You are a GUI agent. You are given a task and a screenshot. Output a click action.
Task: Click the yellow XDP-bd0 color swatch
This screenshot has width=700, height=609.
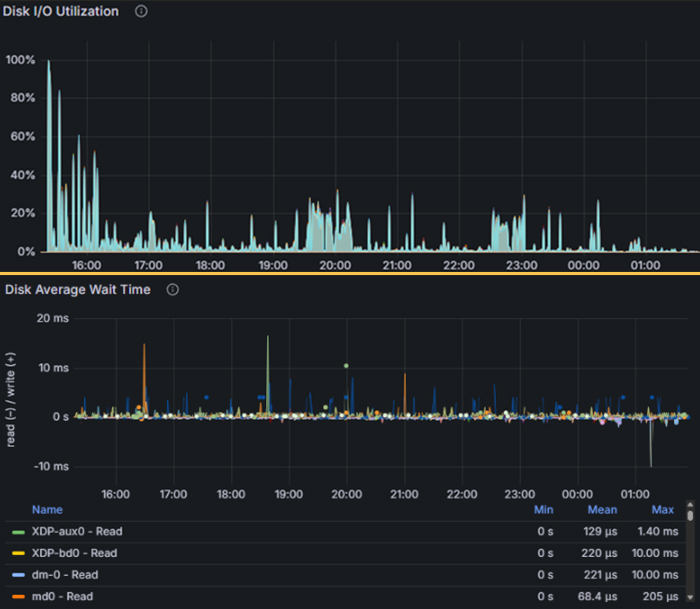[18, 554]
